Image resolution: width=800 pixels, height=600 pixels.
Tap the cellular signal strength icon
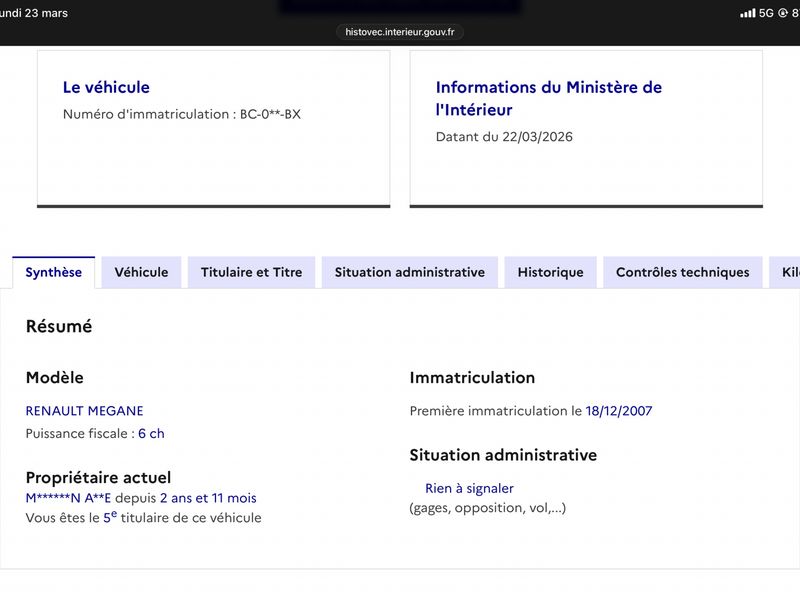747,13
